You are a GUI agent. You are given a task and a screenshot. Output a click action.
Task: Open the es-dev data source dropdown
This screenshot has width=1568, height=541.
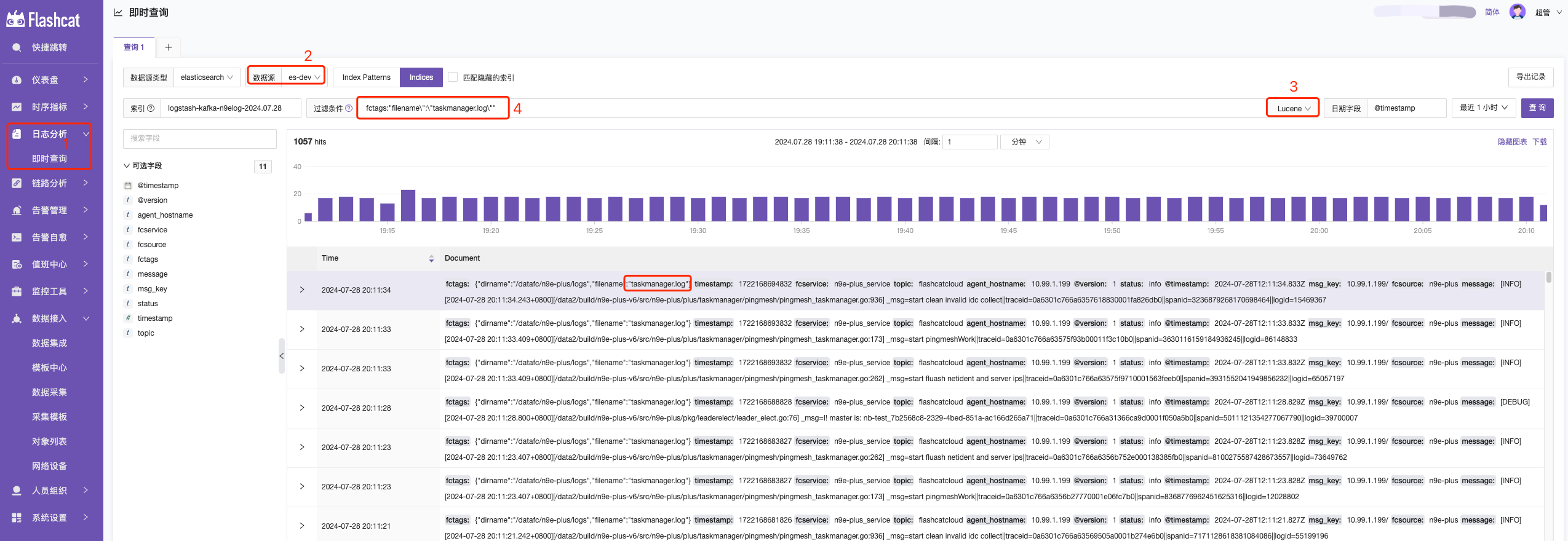click(304, 77)
